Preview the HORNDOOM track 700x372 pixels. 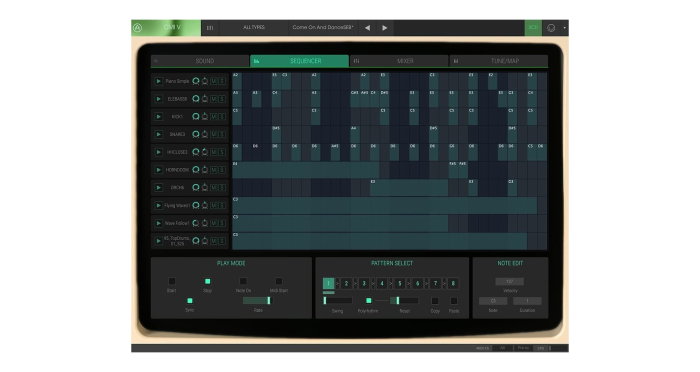click(158, 170)
